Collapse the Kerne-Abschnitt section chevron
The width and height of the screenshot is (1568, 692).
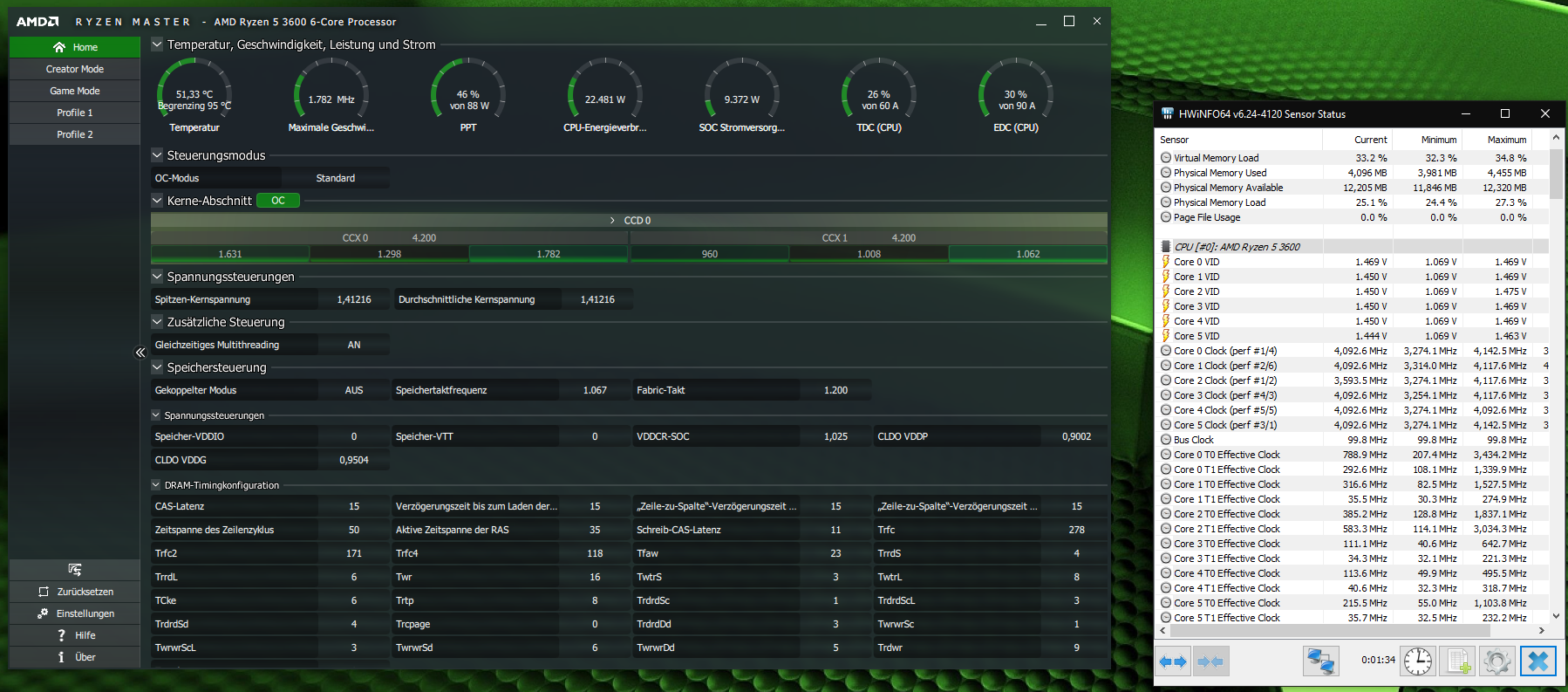pyautogui.click(x=157, y=201)
